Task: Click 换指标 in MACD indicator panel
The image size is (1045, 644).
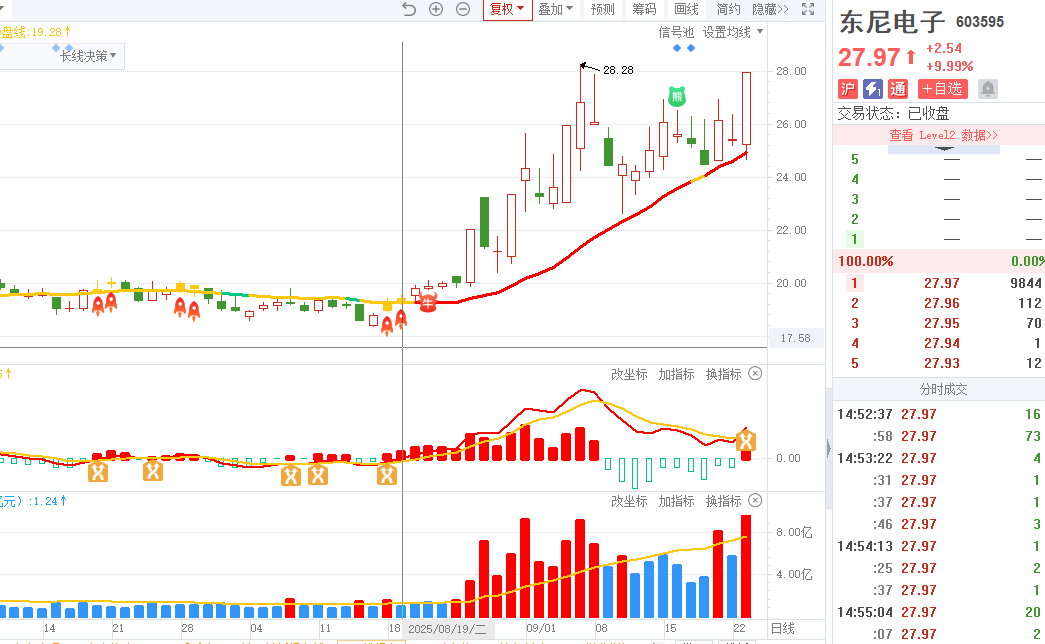Action: (723, 374)
